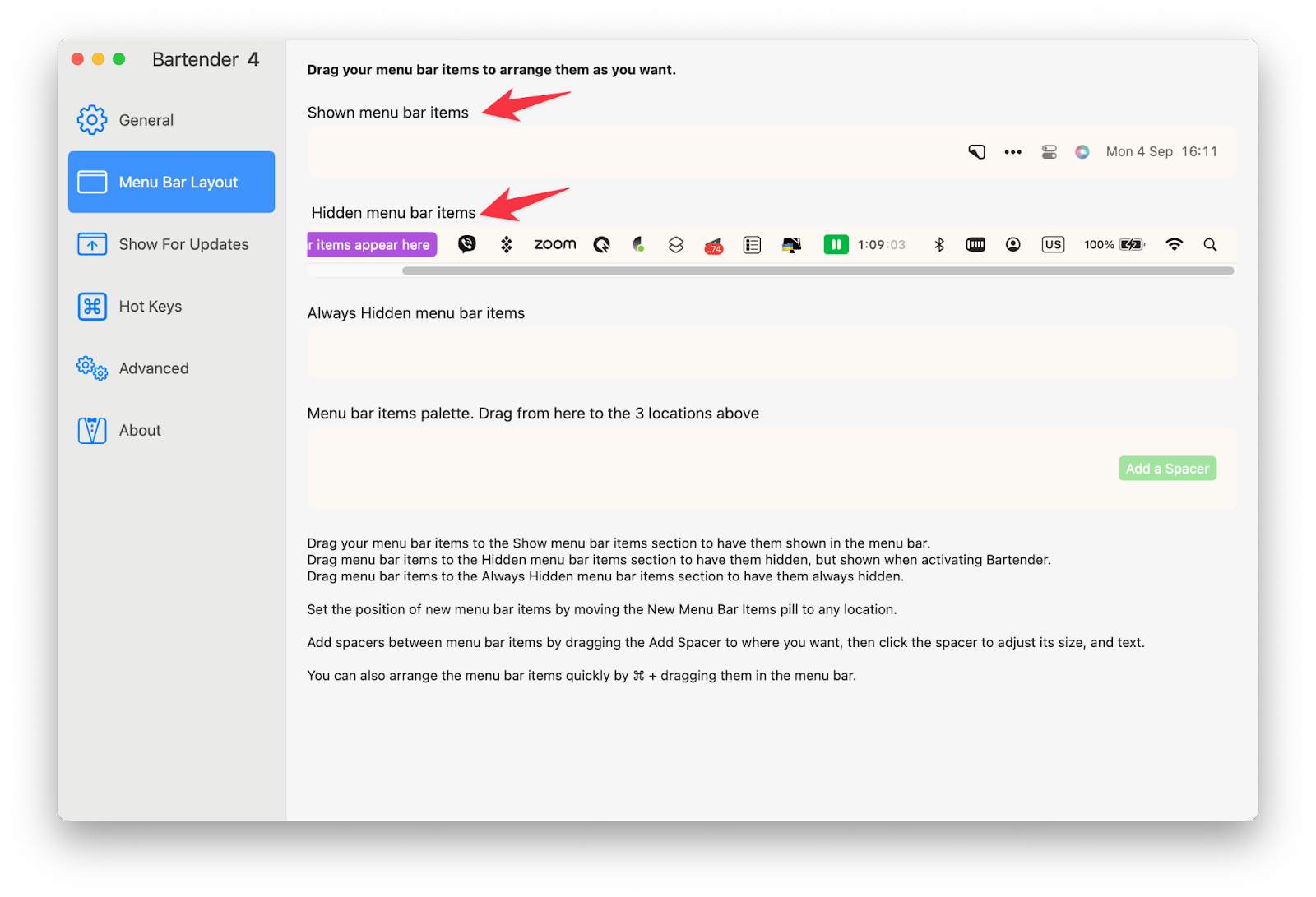
Task: Open the Advanced settings section
Action: coord(171,368)
